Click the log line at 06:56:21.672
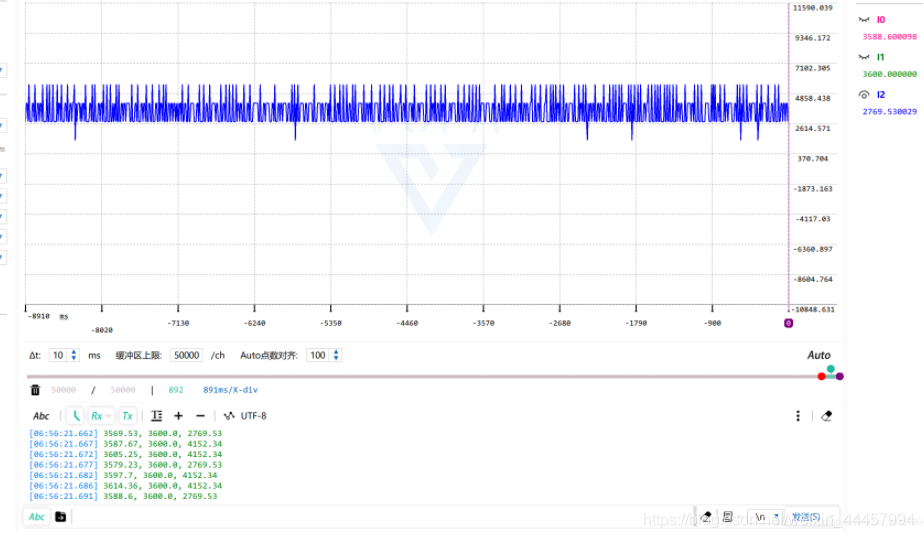Viewport: 924px width, 538px height. (x=126, y=454)
